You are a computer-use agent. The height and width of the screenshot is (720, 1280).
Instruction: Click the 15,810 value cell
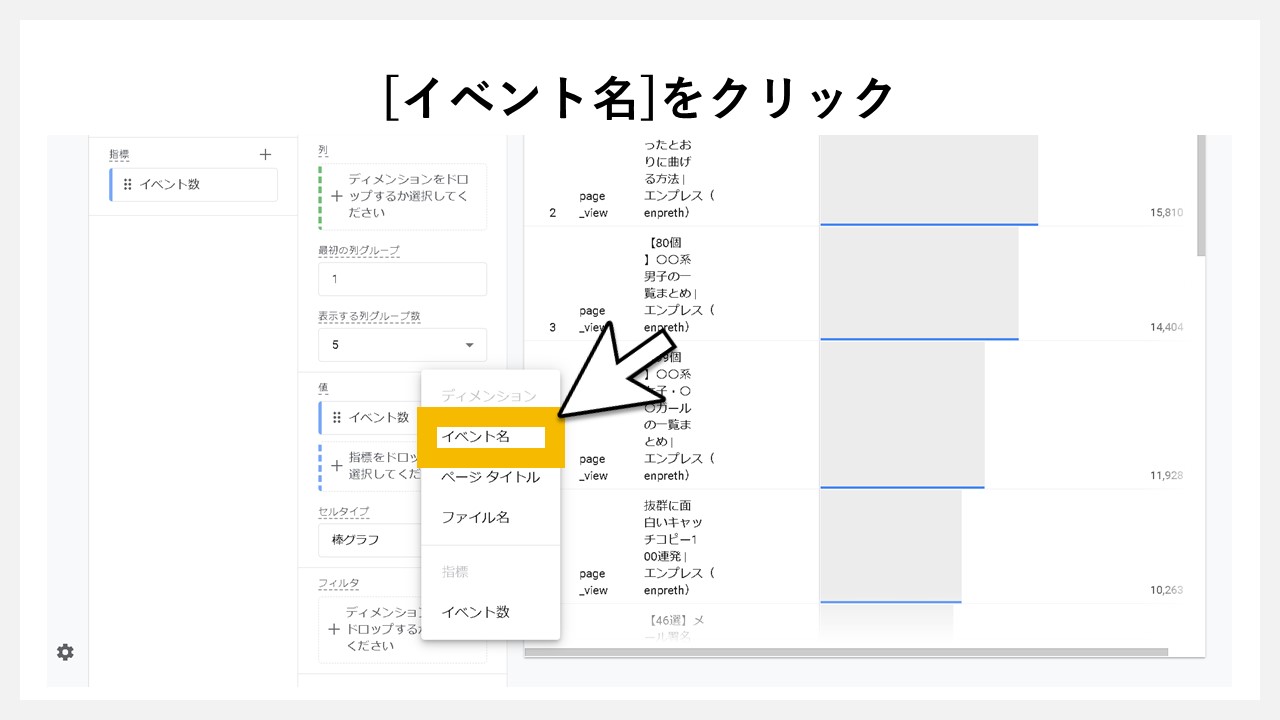click(x=1164, y=212)
